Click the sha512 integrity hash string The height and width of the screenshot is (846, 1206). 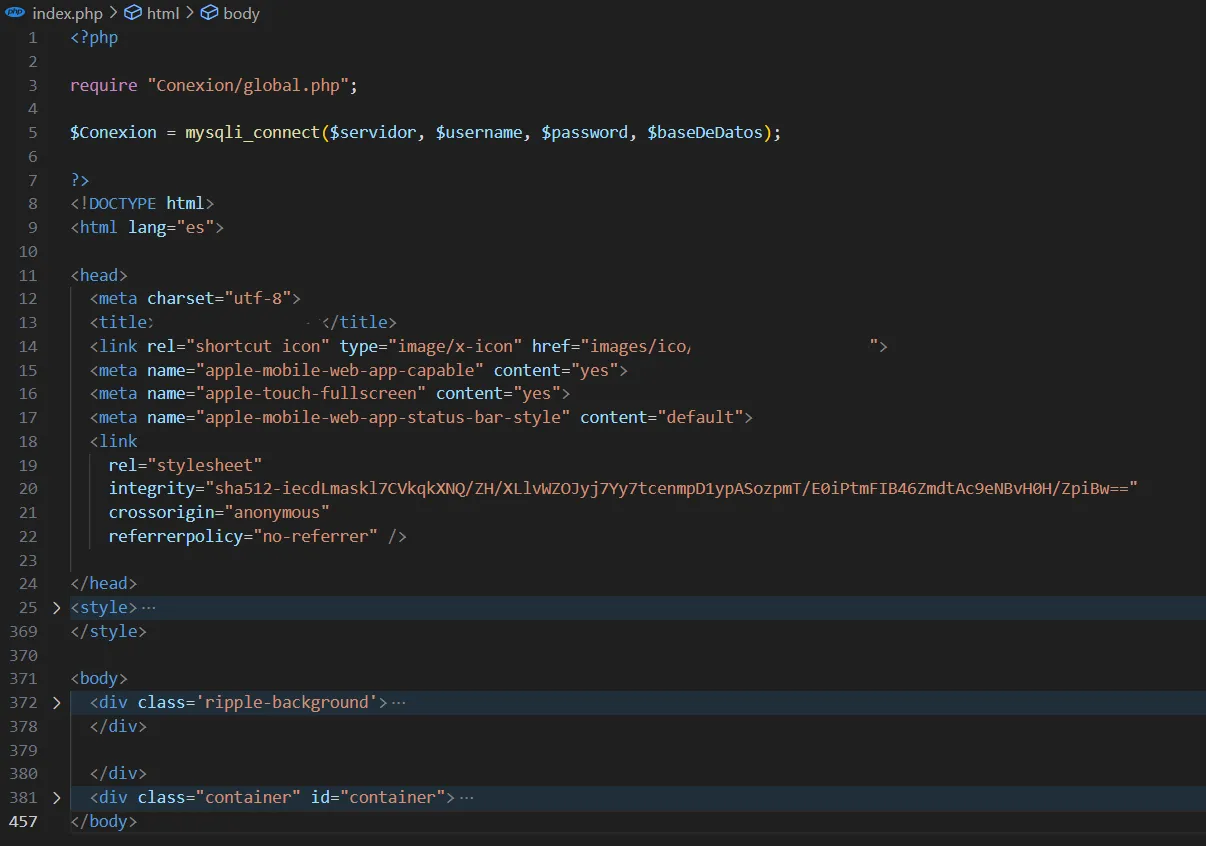coord(671,488)
